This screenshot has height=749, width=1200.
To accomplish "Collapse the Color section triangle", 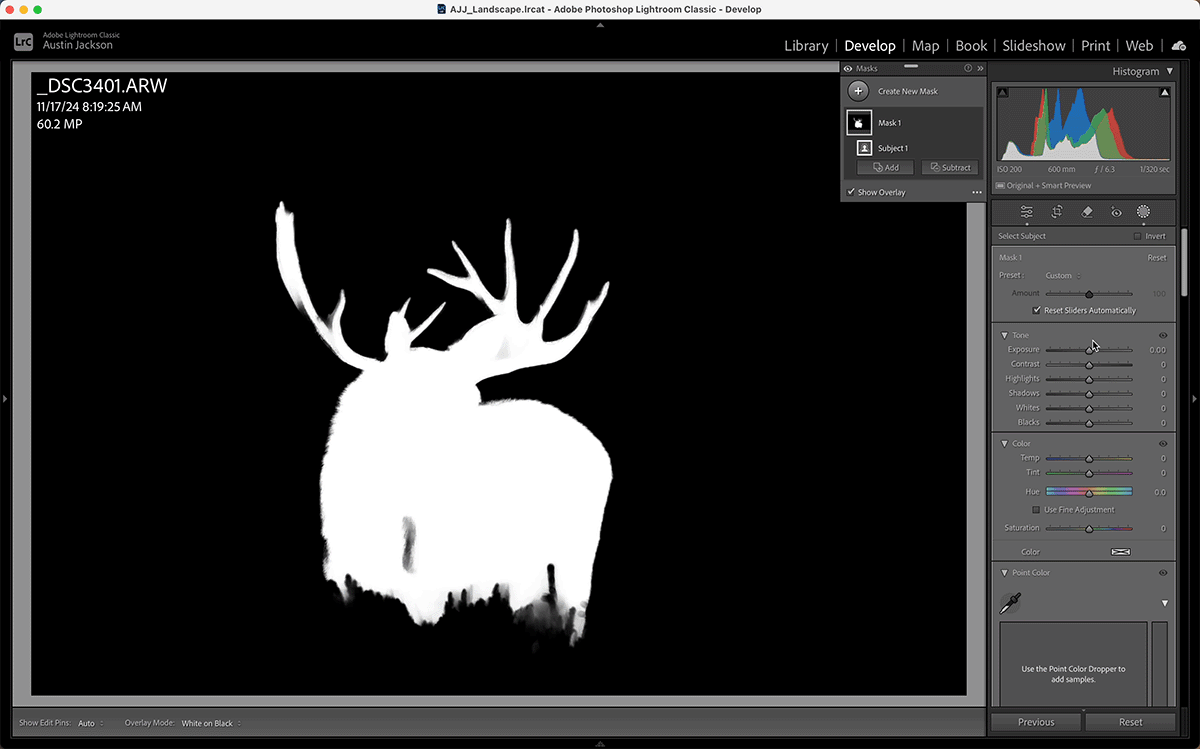I will pyautogui.click(x=1004, y=443).
